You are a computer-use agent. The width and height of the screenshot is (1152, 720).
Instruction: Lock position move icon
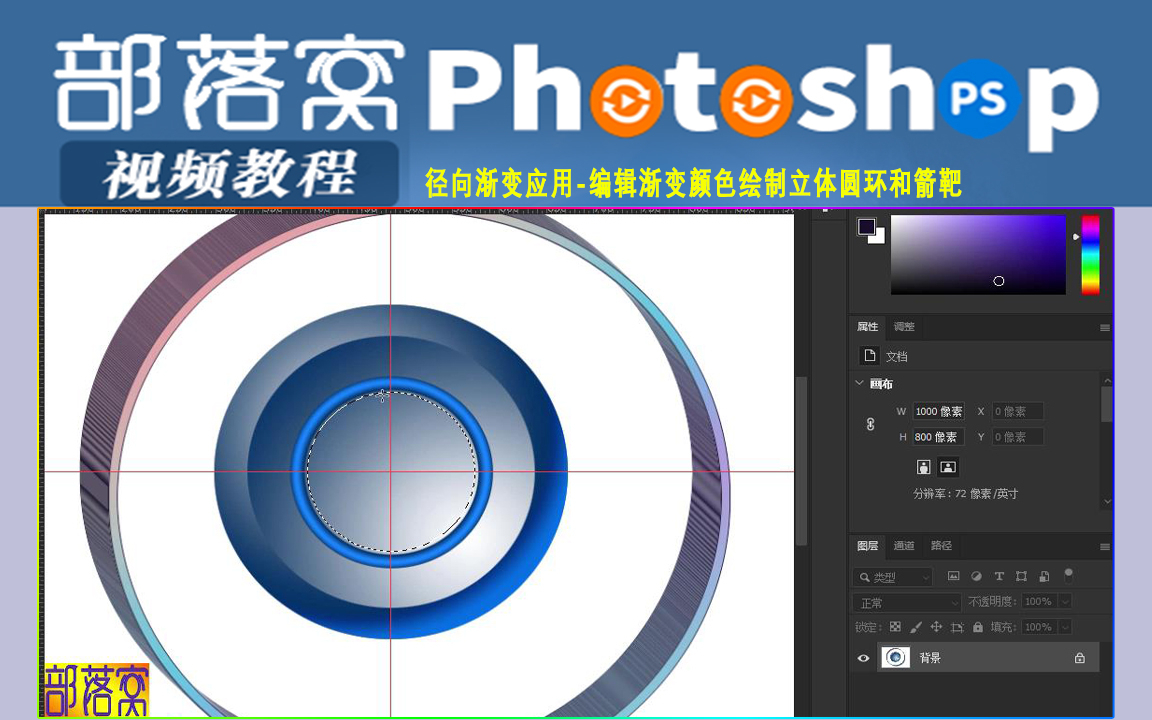click(x=936, y=627)
